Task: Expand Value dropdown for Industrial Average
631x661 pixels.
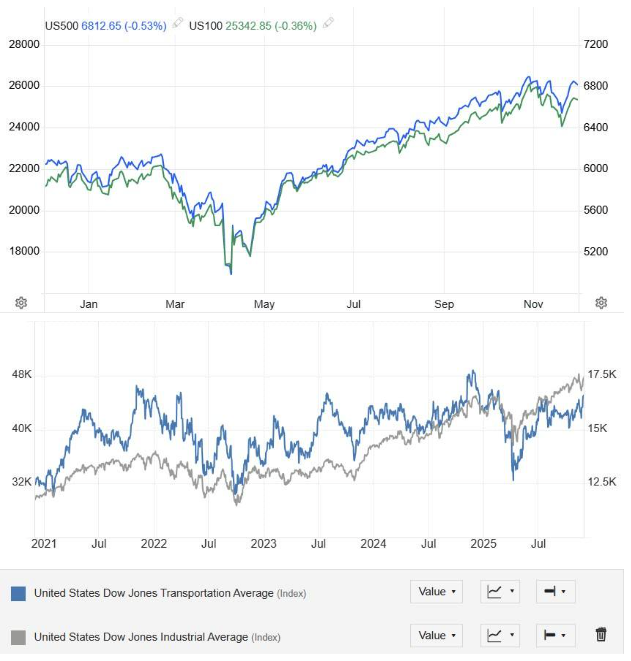Action: pyautogui.click(x=436, y=635)
